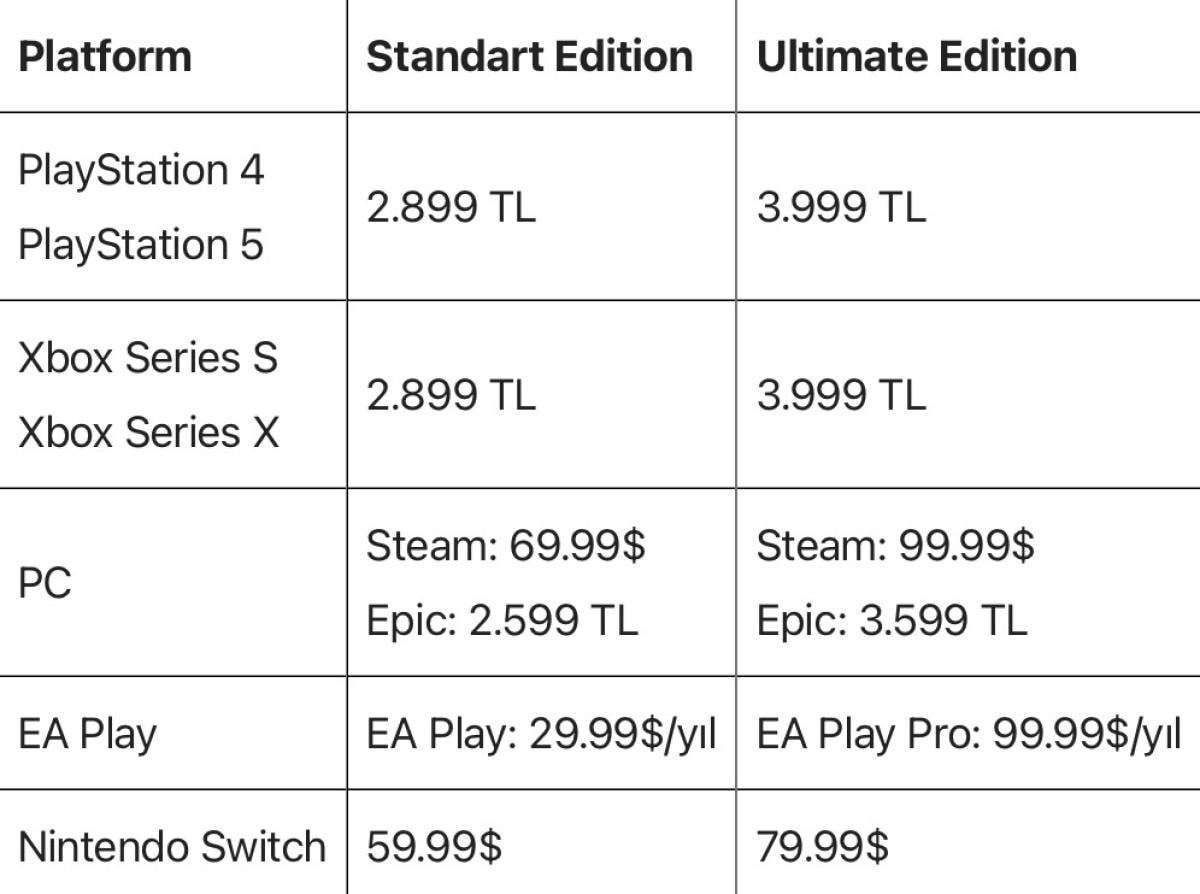Select PlayStation Ultimate price 3.999 TL

click(x=841, y=207)
